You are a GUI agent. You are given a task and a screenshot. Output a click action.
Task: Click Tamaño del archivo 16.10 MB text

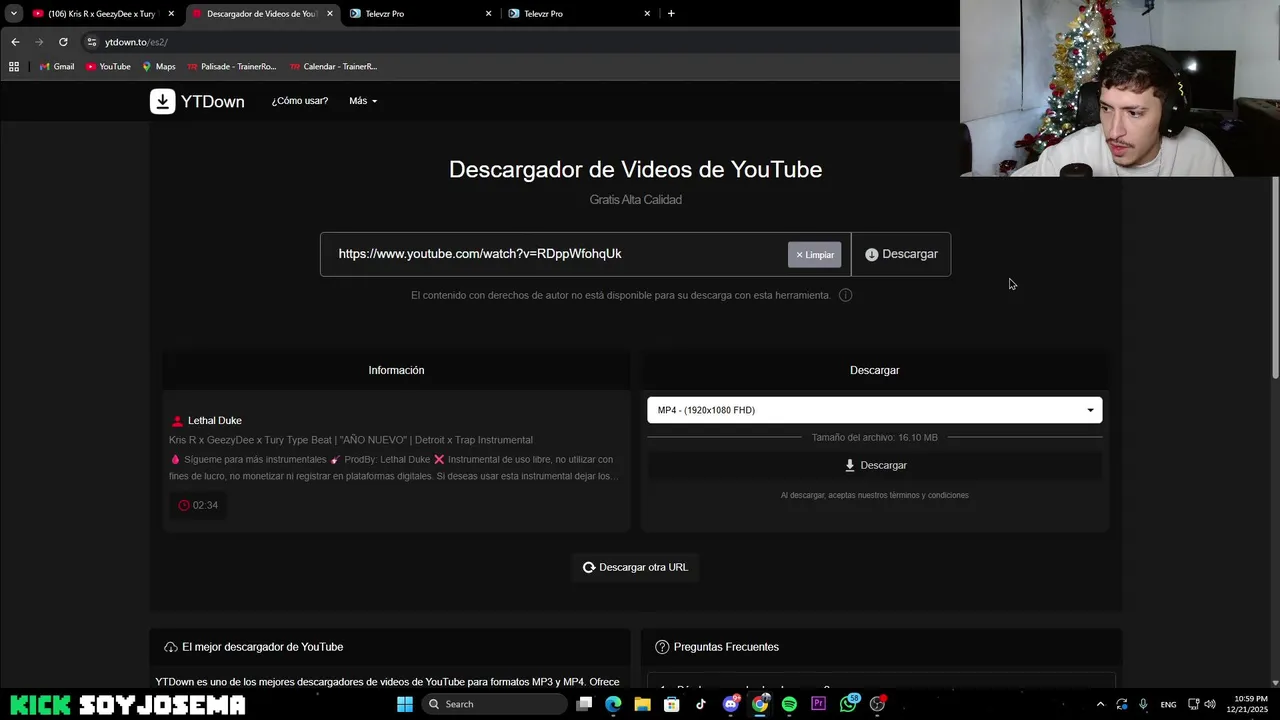coord(875,438)
